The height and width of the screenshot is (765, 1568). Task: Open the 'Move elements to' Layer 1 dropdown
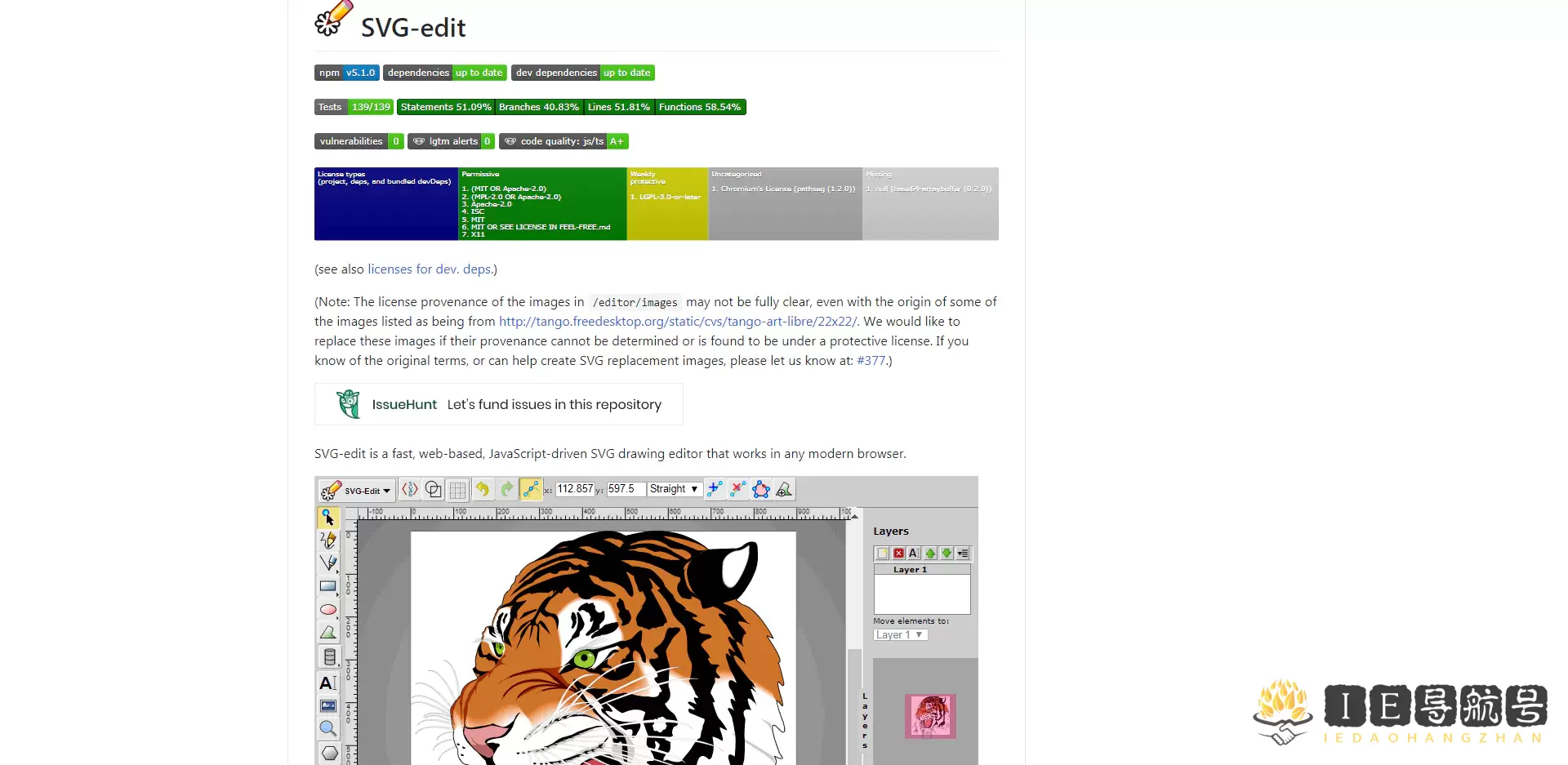coord(900,635)
